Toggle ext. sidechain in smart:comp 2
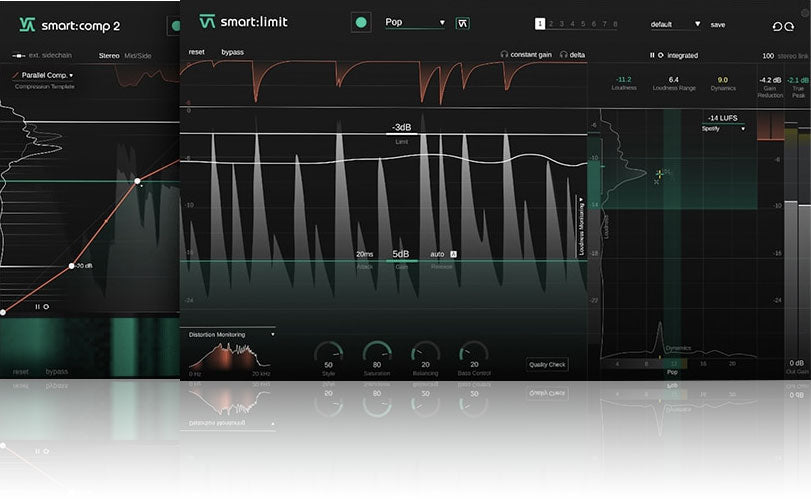The width and height of the screenshot is (811, 500). pyautogui.click(x=42, y=55)
